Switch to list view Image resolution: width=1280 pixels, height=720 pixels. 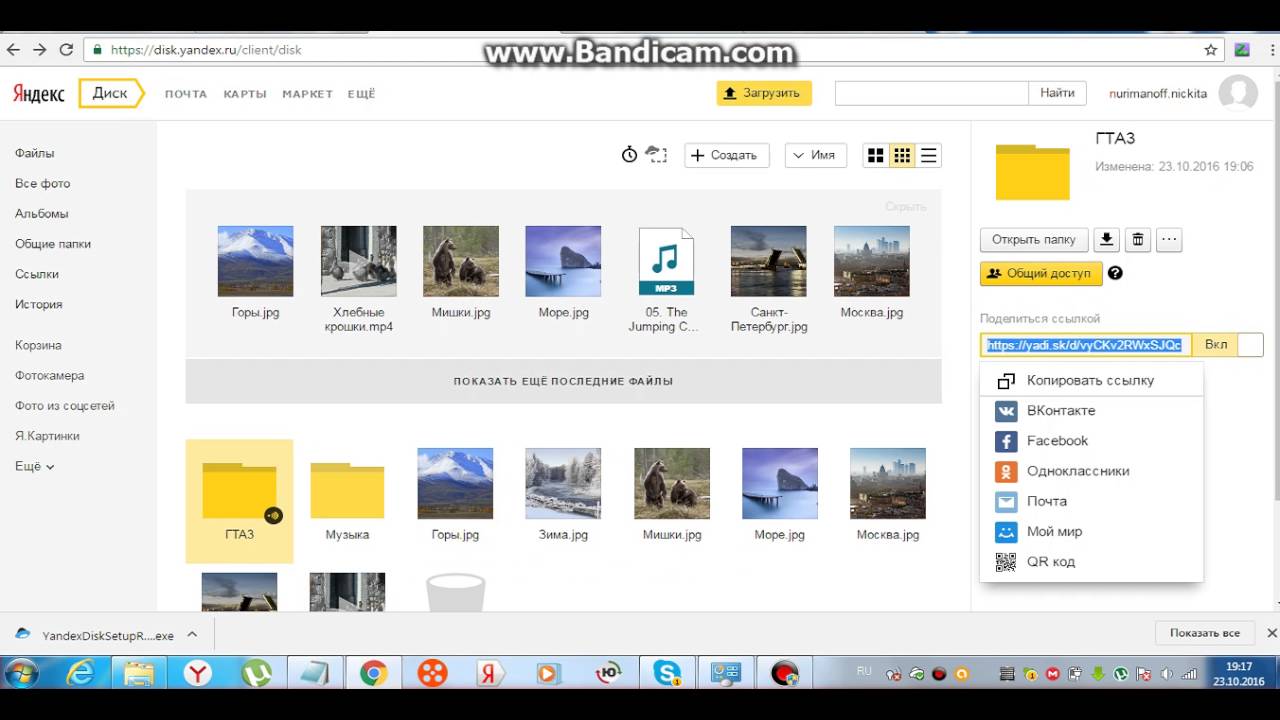click(x=929, y=155)
